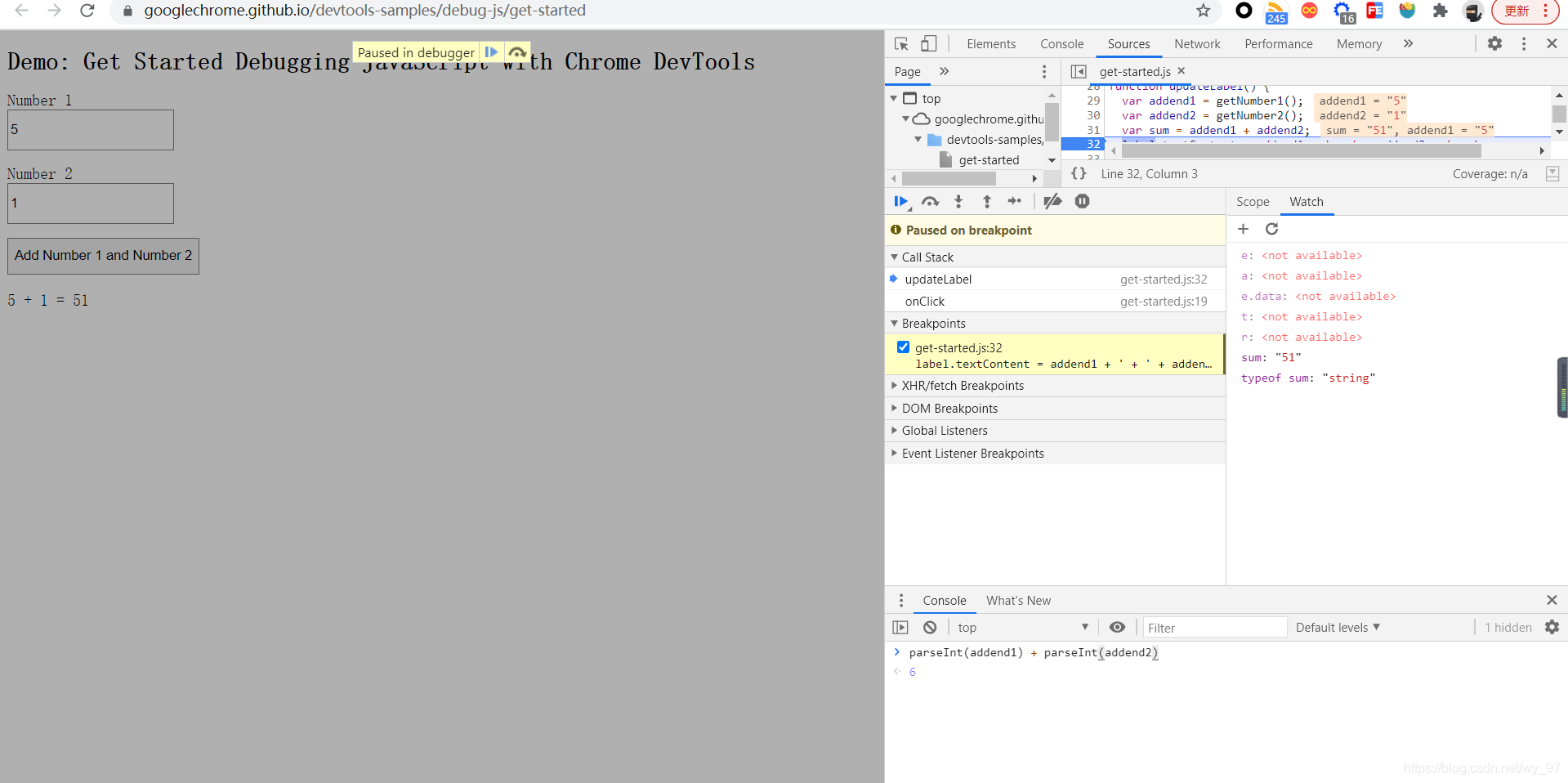The width and height of the screenshot is (1568, 783).
Task: Click Add Number 1 and Number 2 button
Action: 103,256
